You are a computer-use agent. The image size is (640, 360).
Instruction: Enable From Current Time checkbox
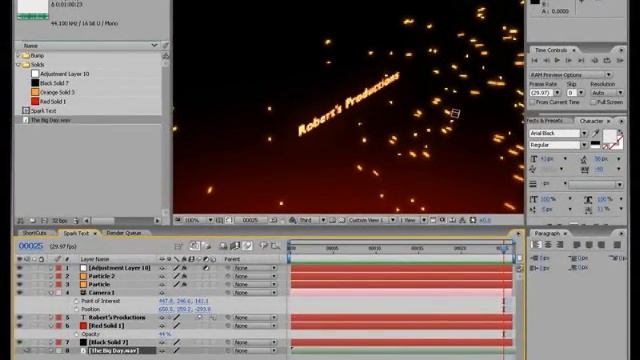[532, 102]
